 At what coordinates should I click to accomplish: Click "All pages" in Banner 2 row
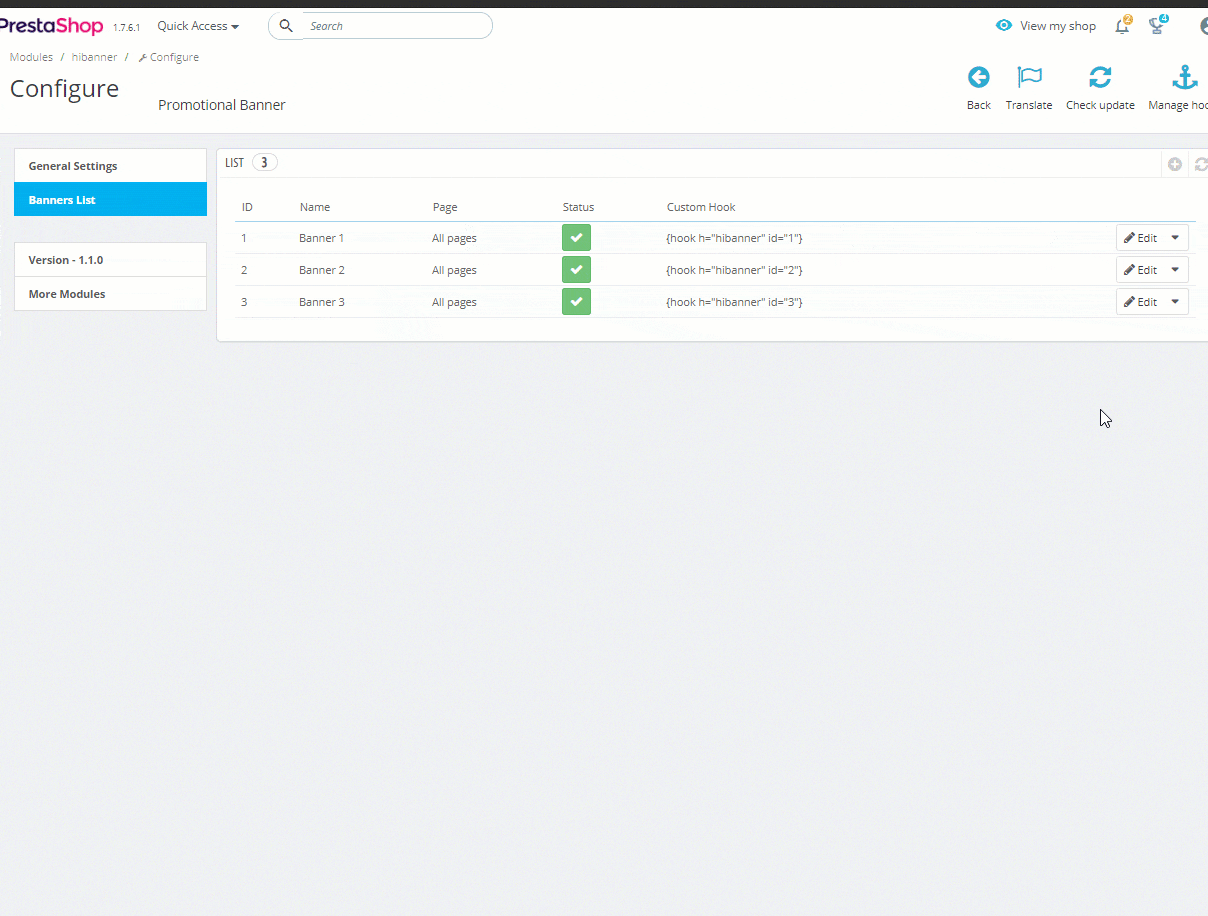tap(454, 270)
